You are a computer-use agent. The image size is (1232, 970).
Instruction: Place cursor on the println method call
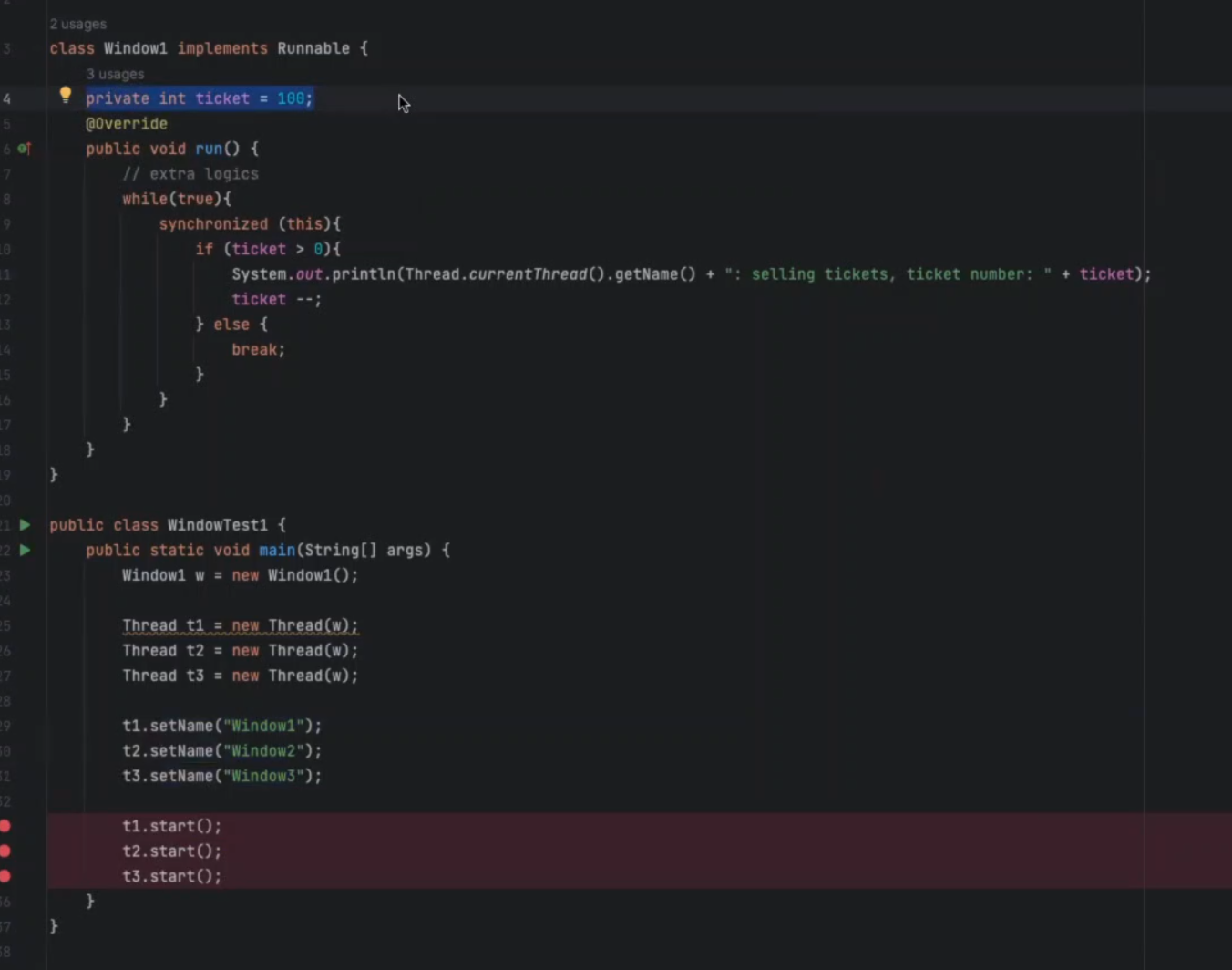tap(363, 274)
